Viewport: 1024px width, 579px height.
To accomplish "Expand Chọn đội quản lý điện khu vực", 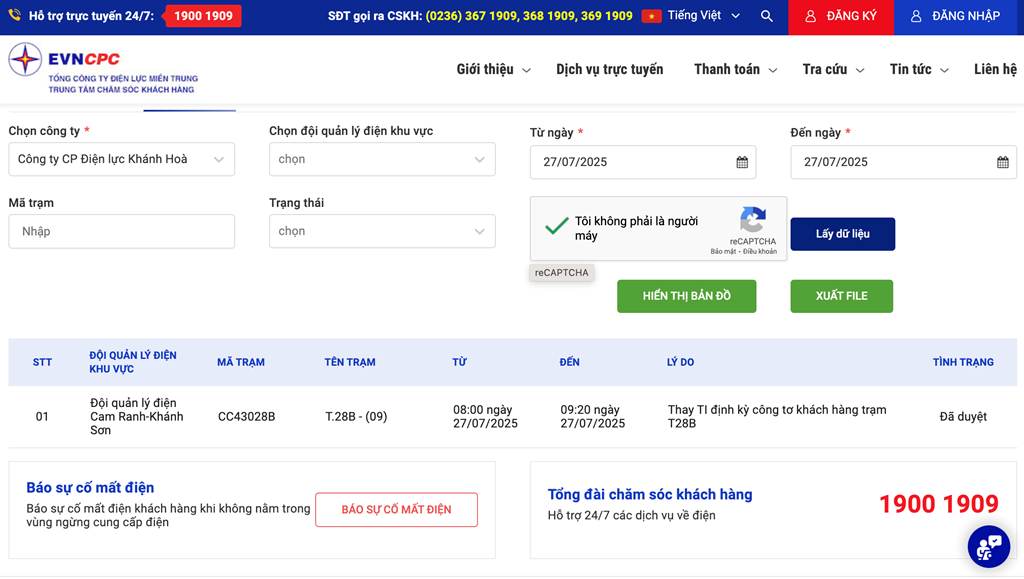I will (x=382, y=159).
